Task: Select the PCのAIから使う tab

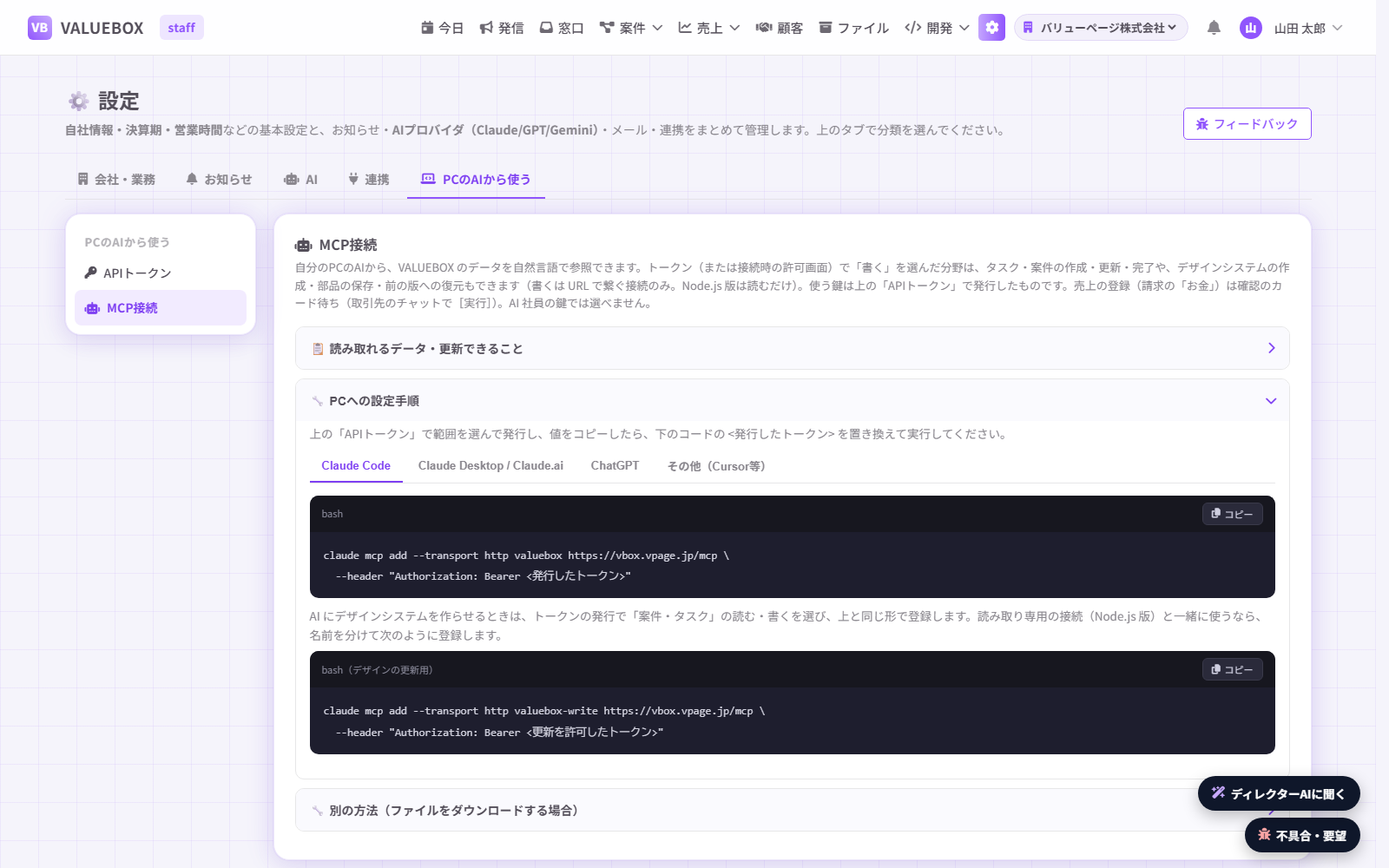Action: 476,180
